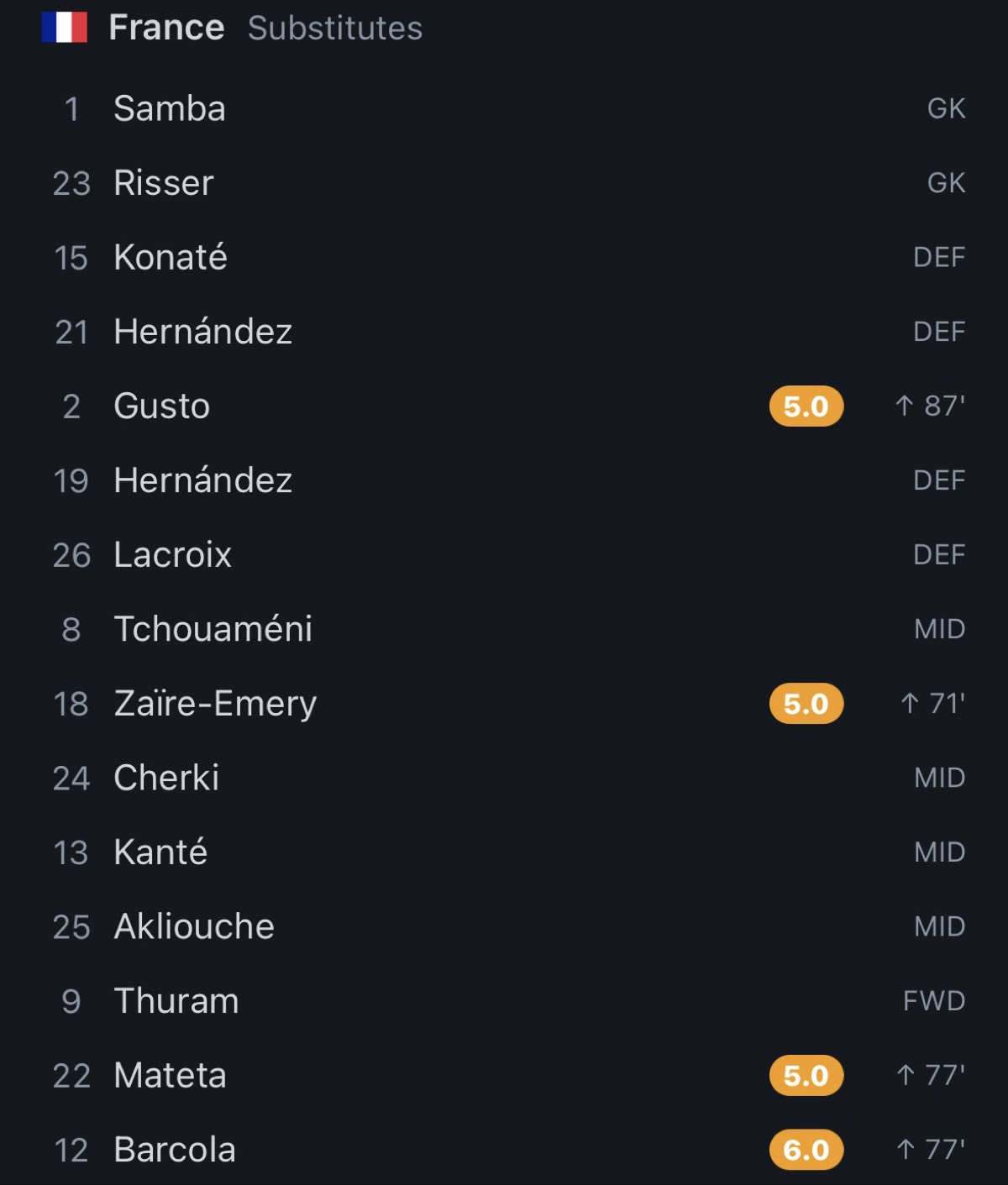Click Zaïre-Emery's 5.0 rating badge
The width and height of the screenshot is (1008, 1185).
(x=806, y=704)
